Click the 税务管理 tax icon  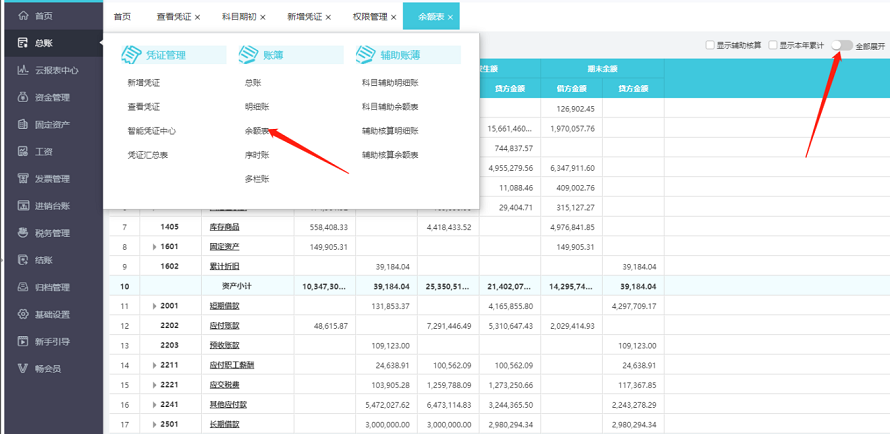click(x=23, y=233)
